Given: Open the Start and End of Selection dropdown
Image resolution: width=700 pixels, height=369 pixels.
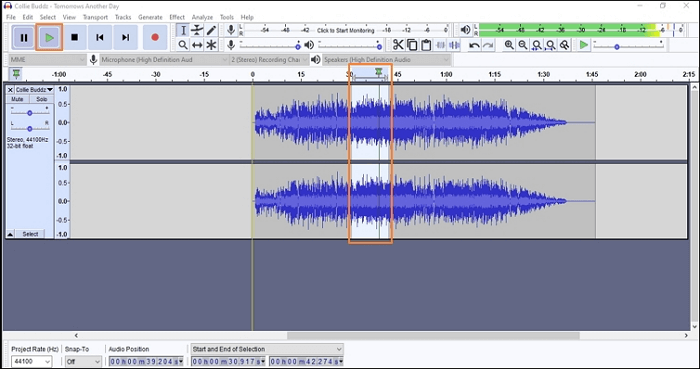Looking at the screenshot, I should click(x=267, y=349).
